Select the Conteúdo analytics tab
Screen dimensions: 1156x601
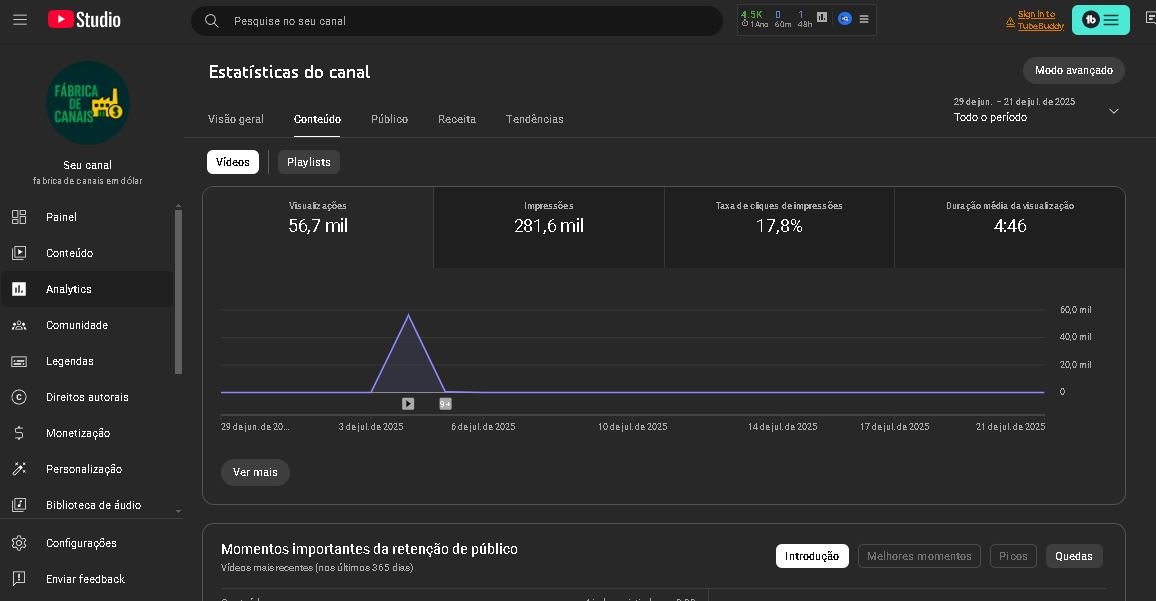click(x=317, y=119)
